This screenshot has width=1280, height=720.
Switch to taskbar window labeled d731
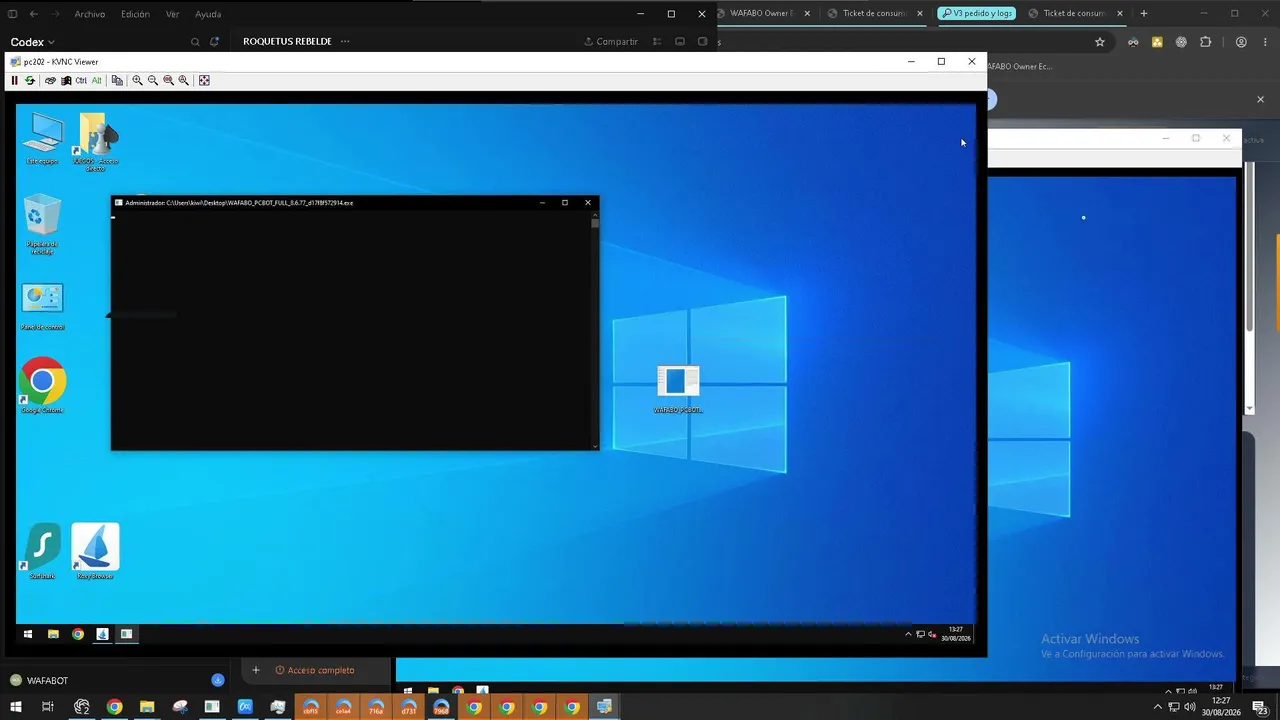point(408,707)
